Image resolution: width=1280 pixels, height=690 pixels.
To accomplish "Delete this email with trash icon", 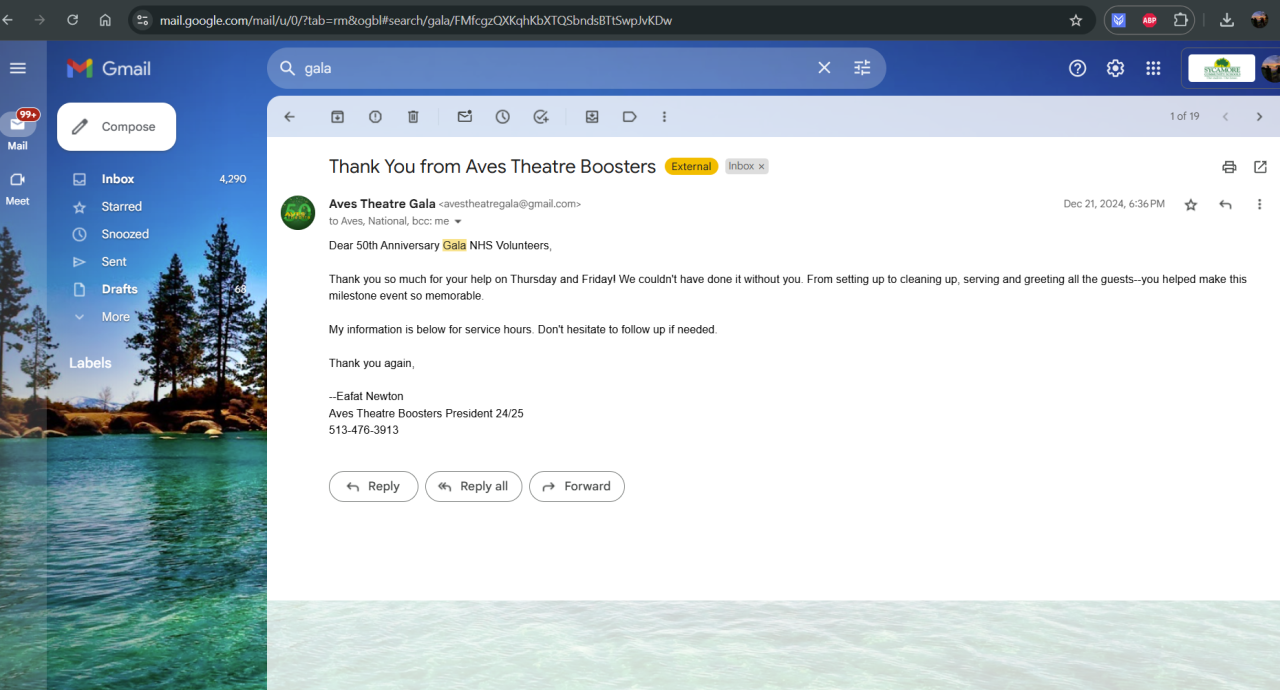I will pyautogui.click(x=413, y=117).
